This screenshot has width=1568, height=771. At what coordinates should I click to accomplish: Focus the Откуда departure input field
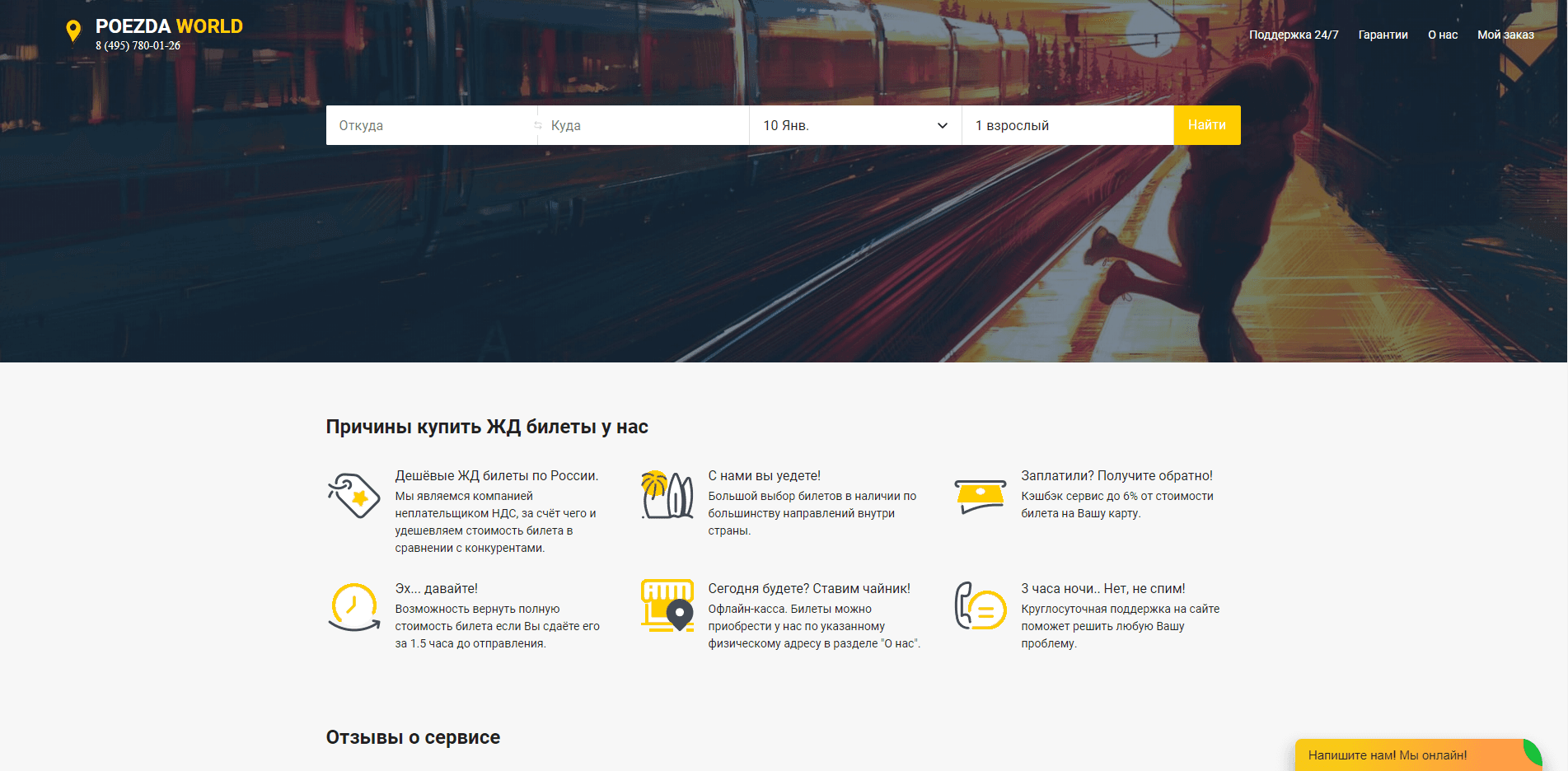point(428,125)
